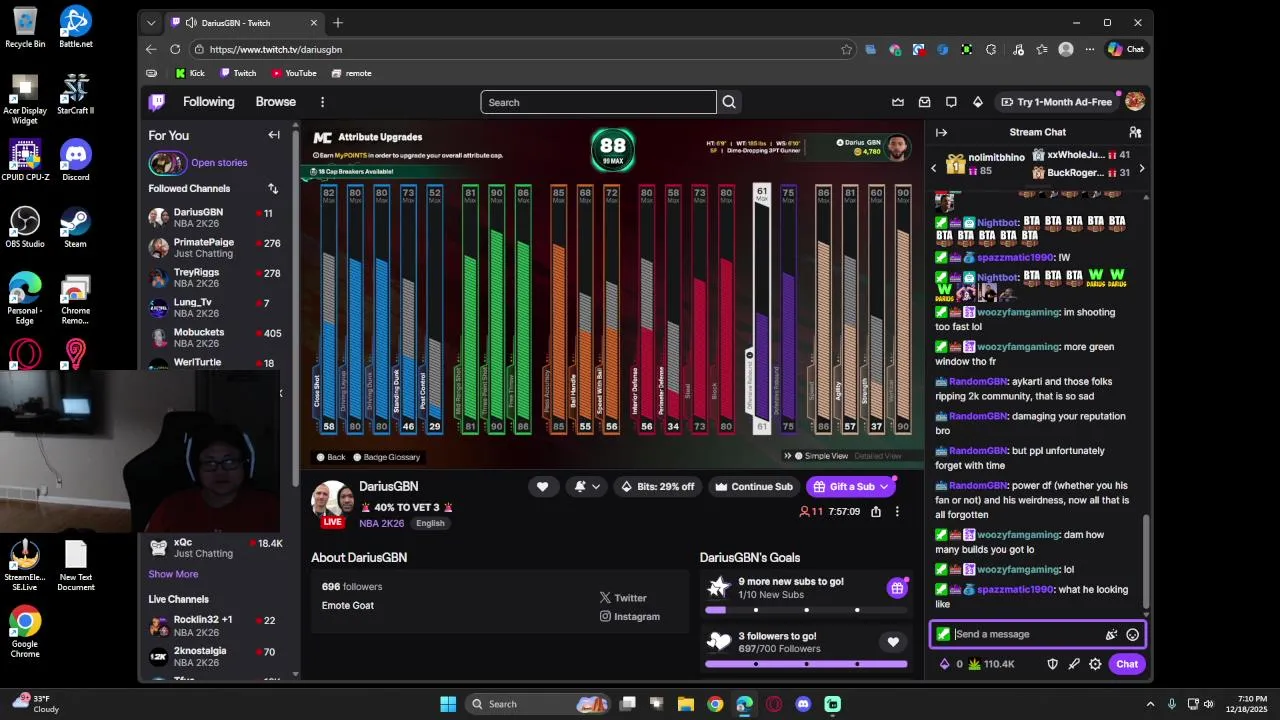The height and width of the screenshot is (720, 1280).
Task: Click Try 1-Month Ad-Free button
Action: [1056, 102]
